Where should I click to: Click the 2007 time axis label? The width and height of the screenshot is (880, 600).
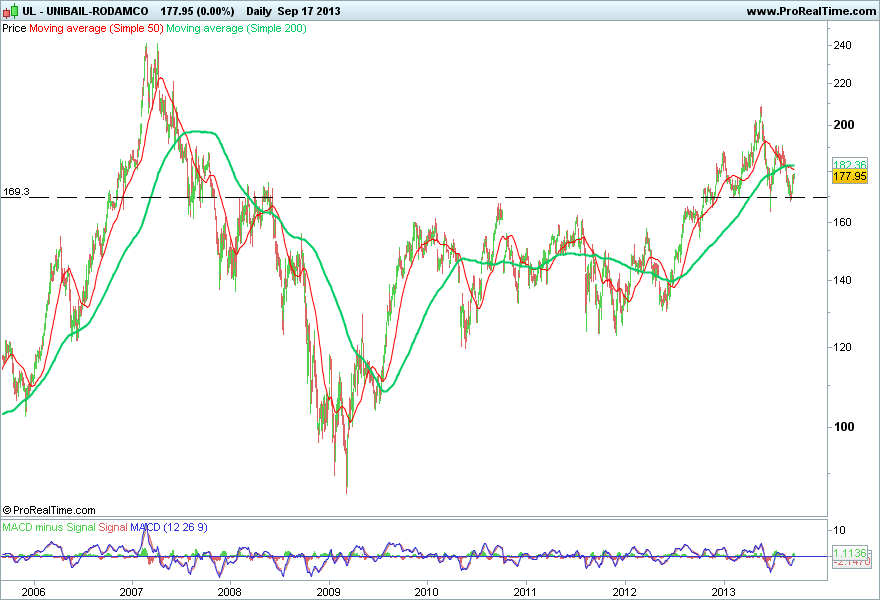point(131,592)
